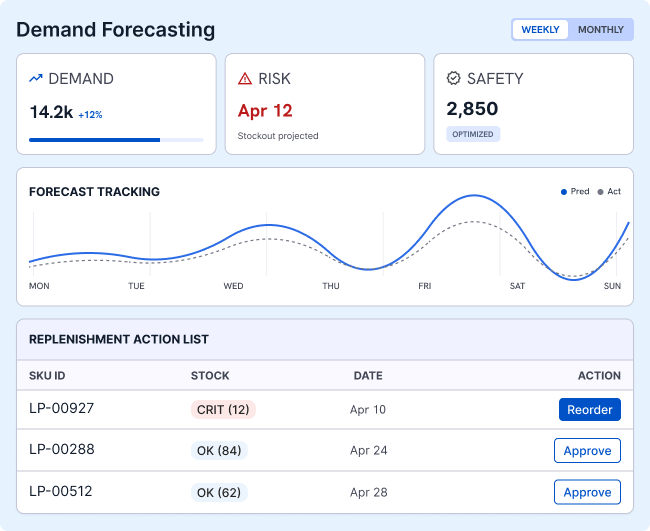Reorder SKU LP-00927
650x531 pixels.
(x=589, y=410)
